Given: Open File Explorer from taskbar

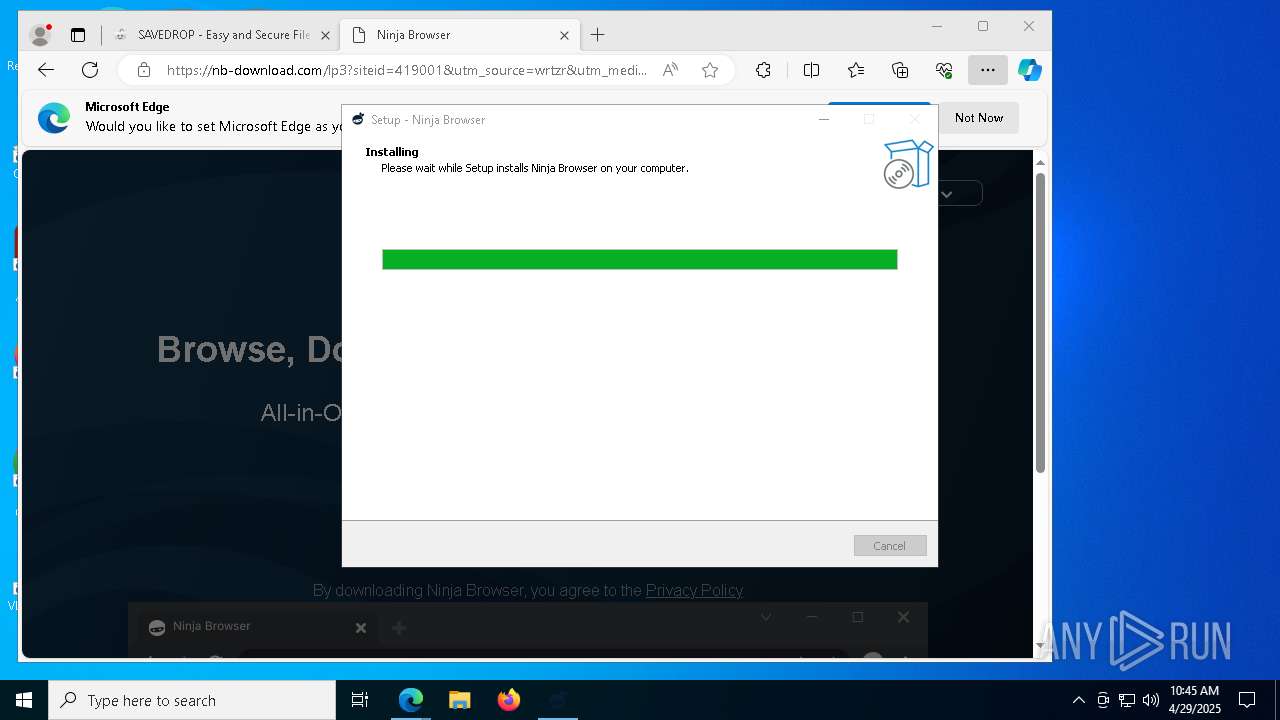Looking at the screenshot, I should [x=460, y=700].
